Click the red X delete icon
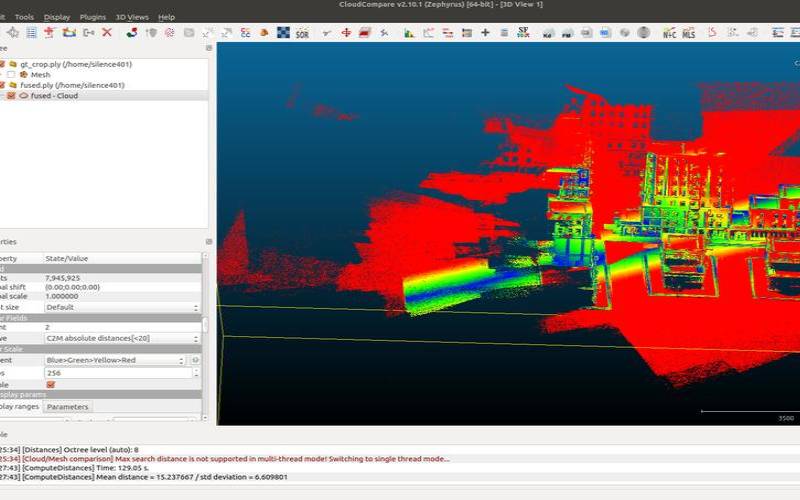This screenshot has height=500, width=800. pos(107,33)
